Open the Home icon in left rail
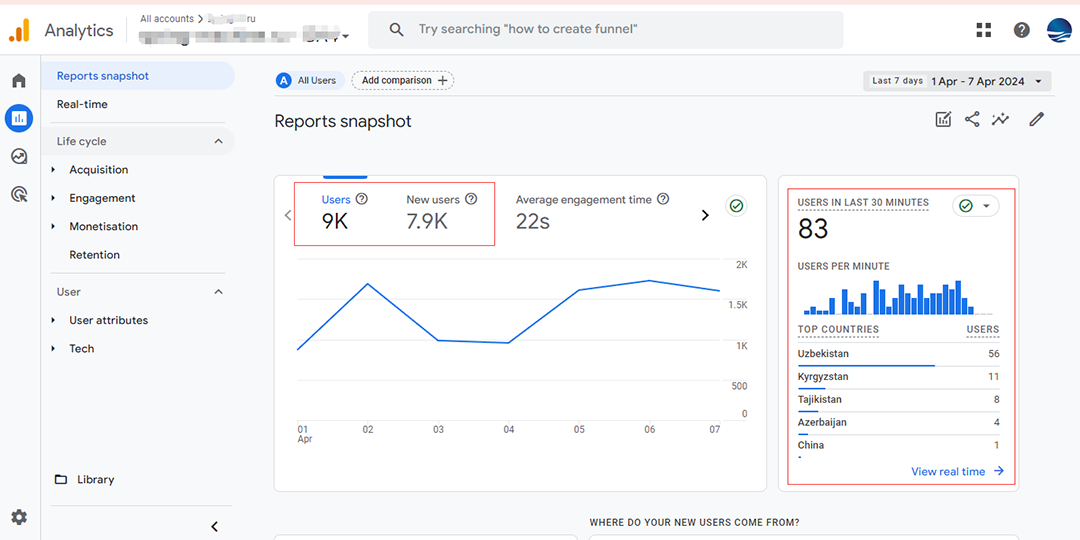This screenshot has height=540, width=1080. click(x=19, y=81)
